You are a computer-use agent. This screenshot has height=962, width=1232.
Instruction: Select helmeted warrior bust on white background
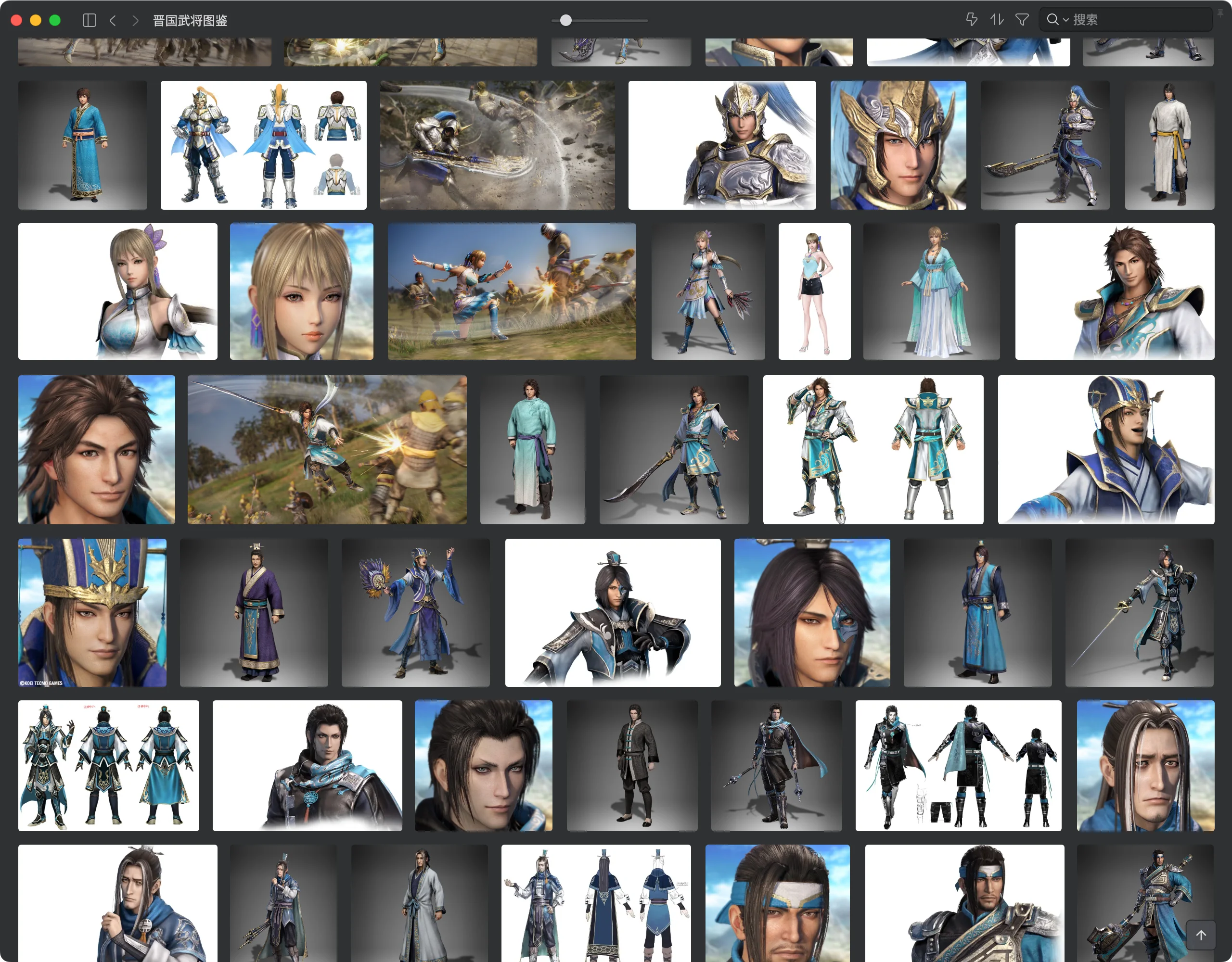click(x=722, y=145)
